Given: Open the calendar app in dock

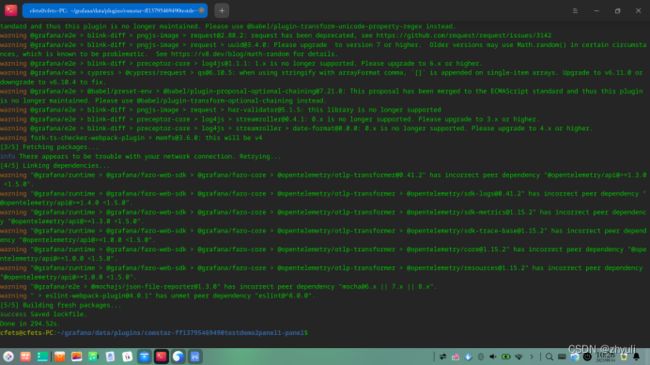Looking at the screenshot, I should pyautogui.click(x=127, y=356).
